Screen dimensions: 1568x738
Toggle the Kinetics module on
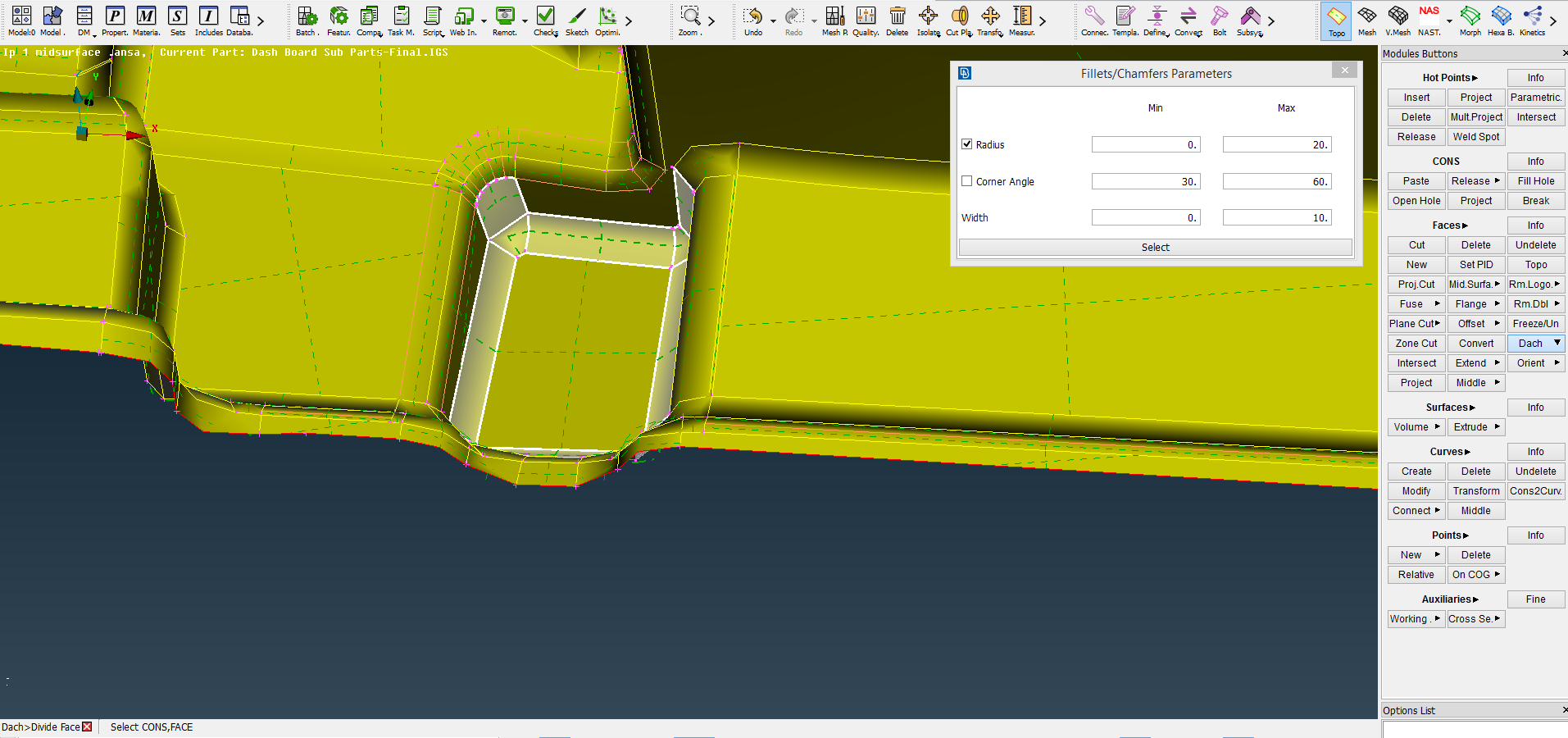point(1533,21)
